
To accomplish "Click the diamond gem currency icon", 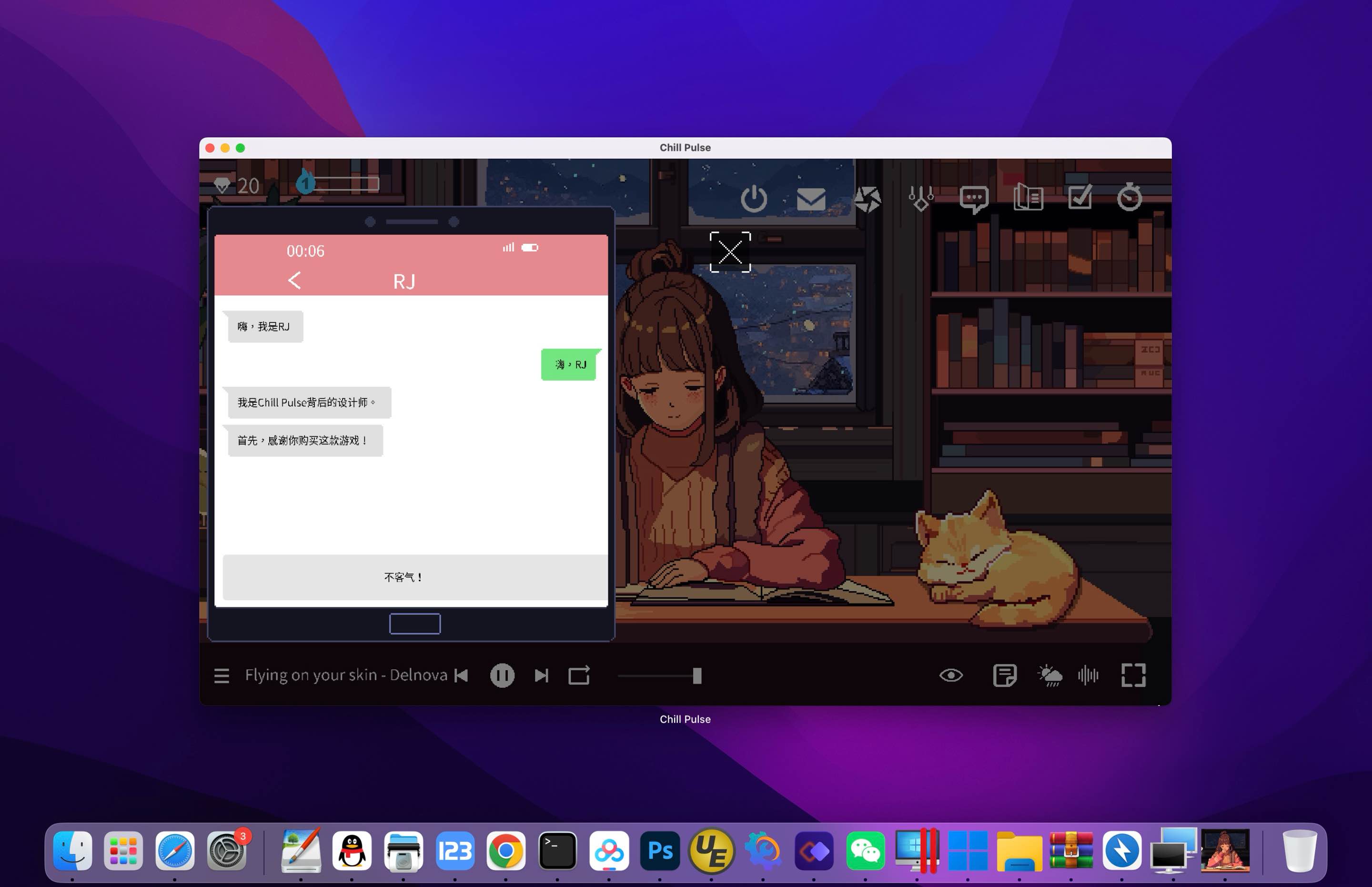I will click(x=222, y=185).
